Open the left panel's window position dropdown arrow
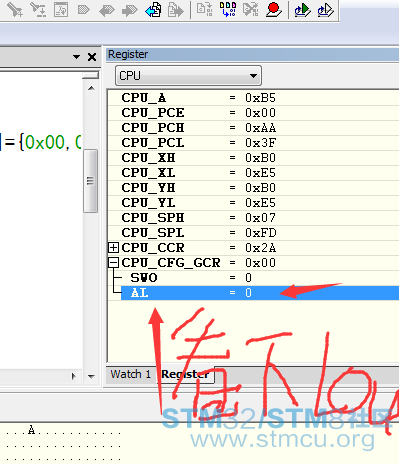This screenshot has height=464, width=399. 76,57
